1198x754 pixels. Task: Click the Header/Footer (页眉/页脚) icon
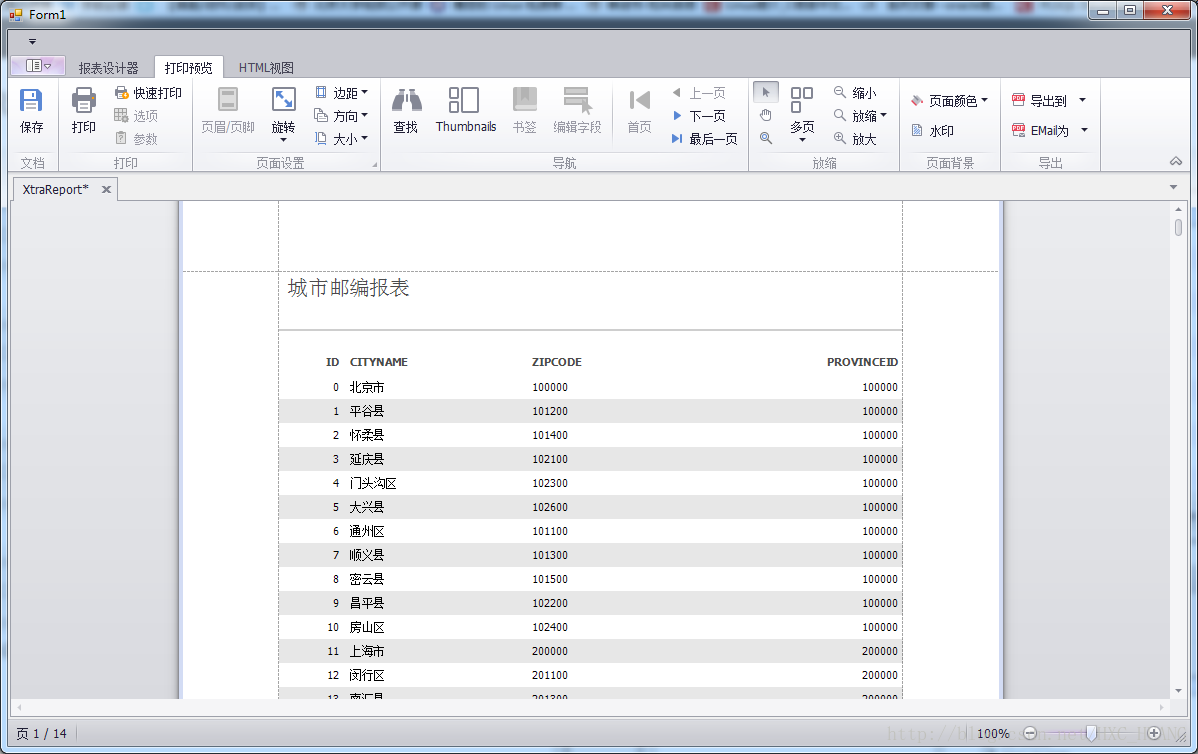click(228, 100)
